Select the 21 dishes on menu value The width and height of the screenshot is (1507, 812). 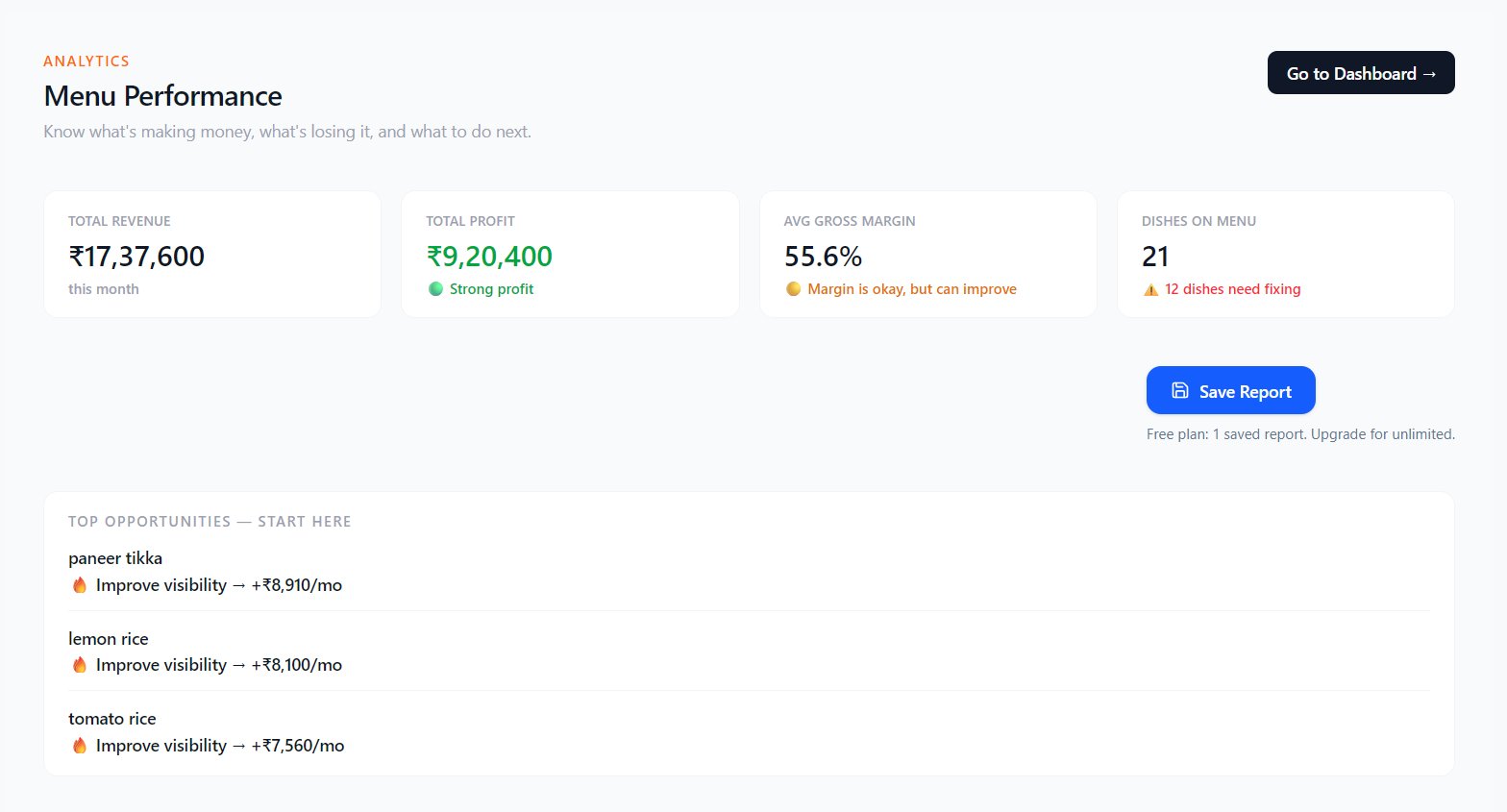pos(1155,257)
